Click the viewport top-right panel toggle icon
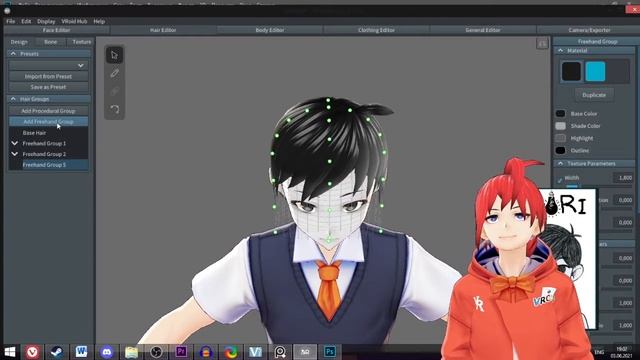The height and width of the screenshot is (360, 640). point(542,44)
